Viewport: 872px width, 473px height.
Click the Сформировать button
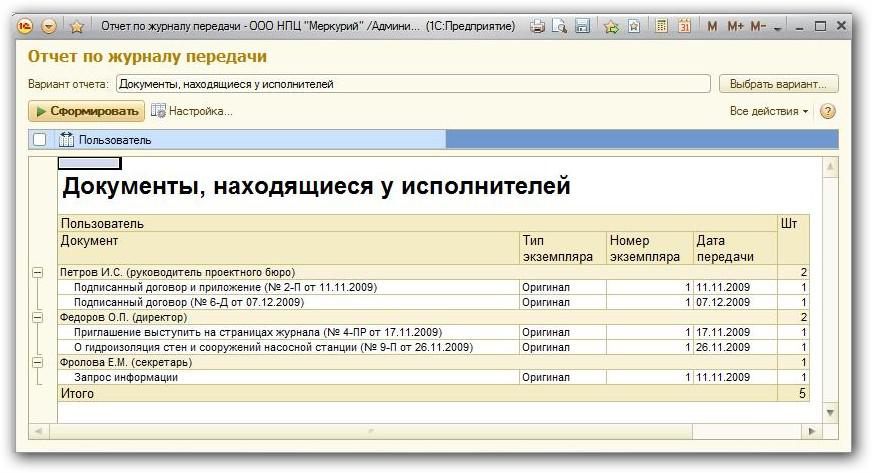87,111
